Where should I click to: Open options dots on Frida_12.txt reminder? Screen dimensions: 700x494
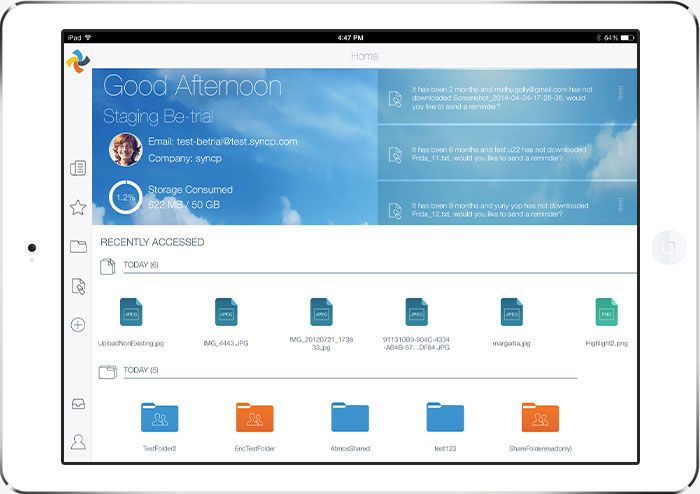[621, 204]
